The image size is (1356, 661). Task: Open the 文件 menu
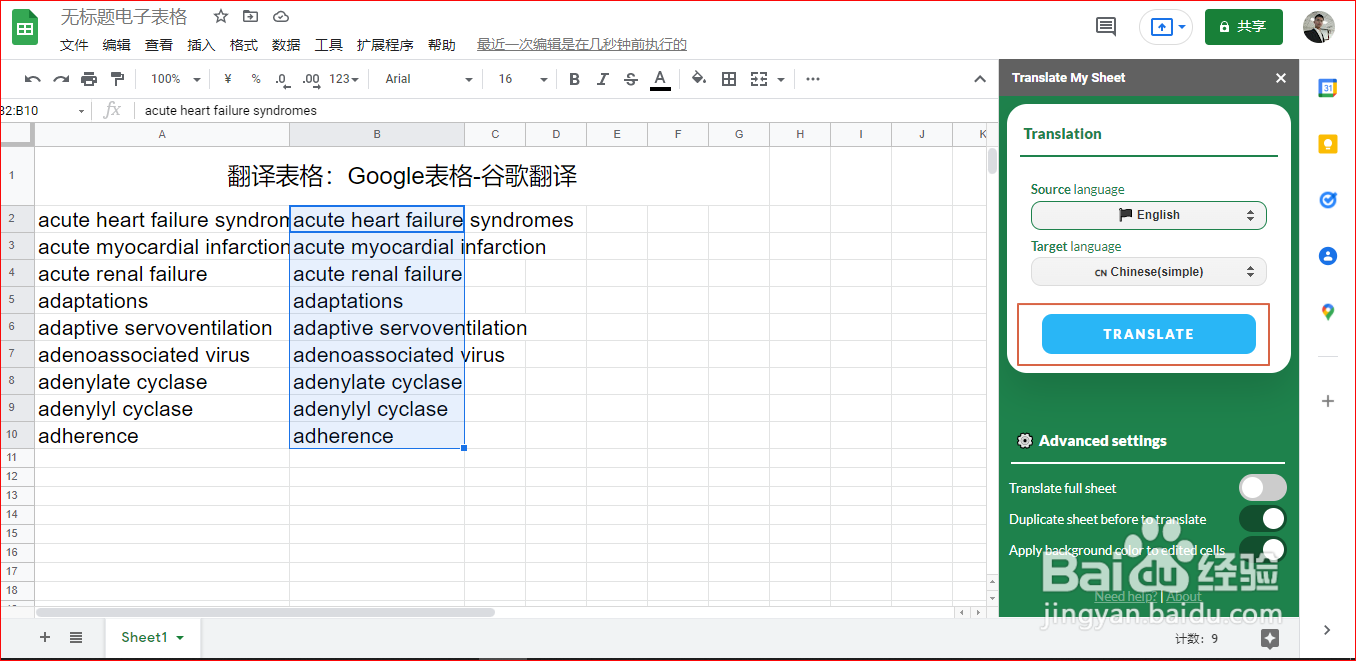click(74, 45)
